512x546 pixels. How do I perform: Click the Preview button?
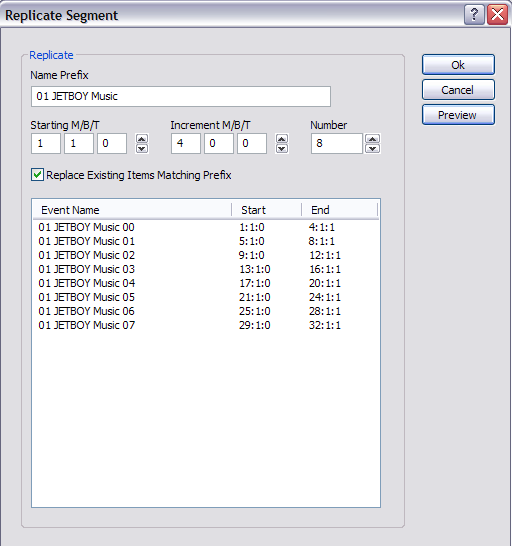pos(458,115)
